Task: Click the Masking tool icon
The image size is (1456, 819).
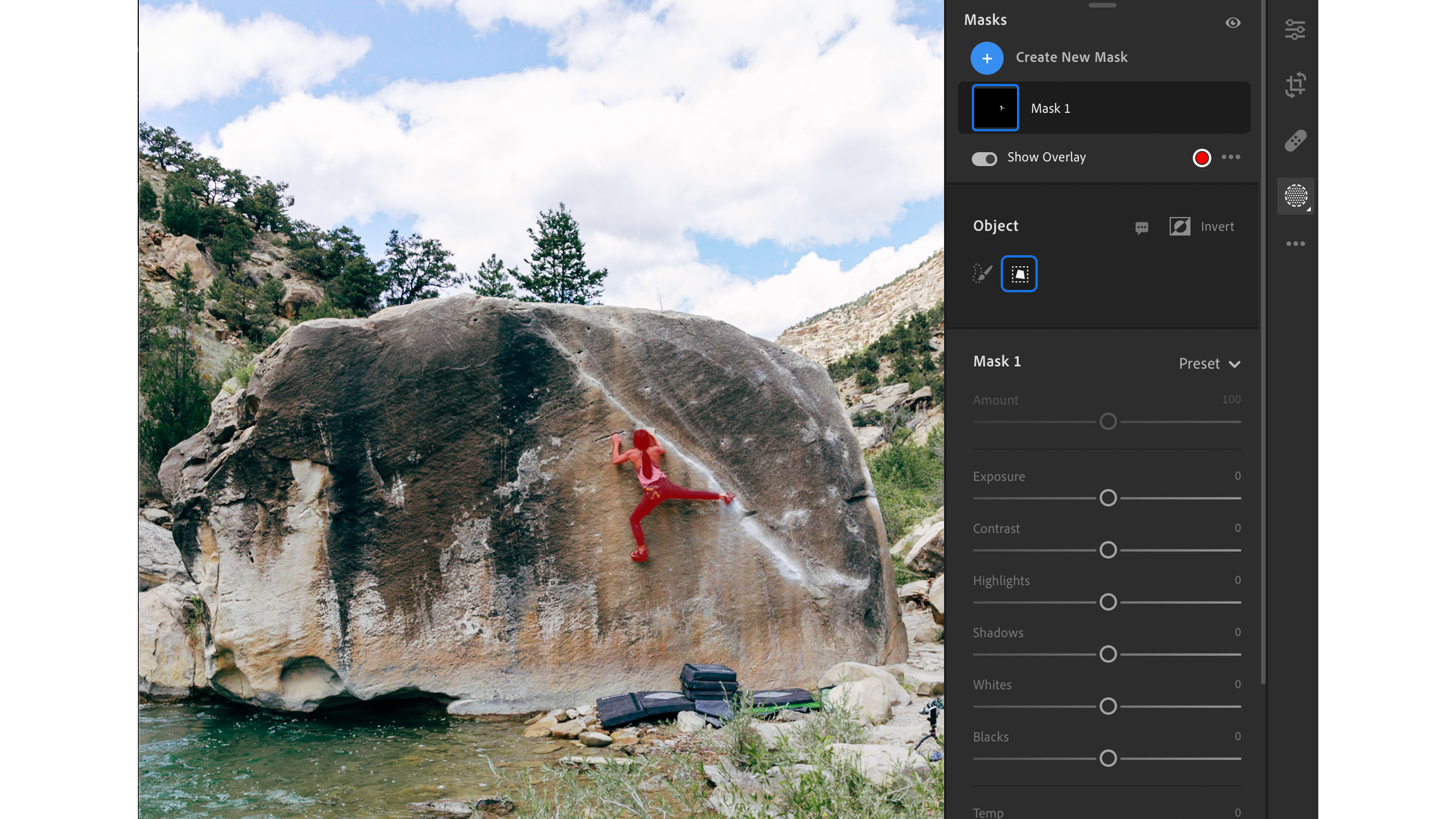Action: click(1296, 196)
